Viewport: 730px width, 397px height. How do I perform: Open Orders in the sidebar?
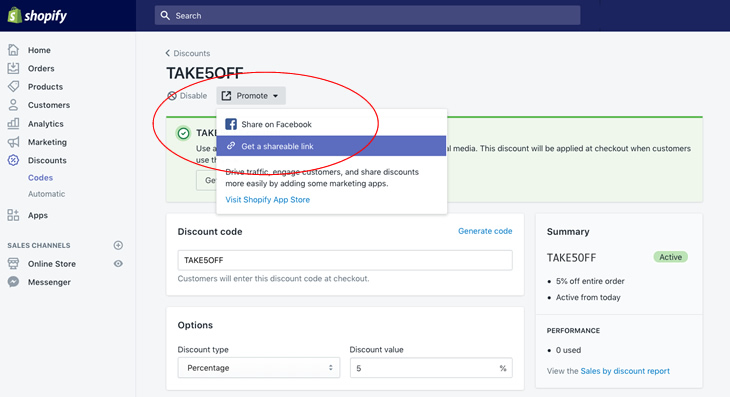click(x=41, y=68)
